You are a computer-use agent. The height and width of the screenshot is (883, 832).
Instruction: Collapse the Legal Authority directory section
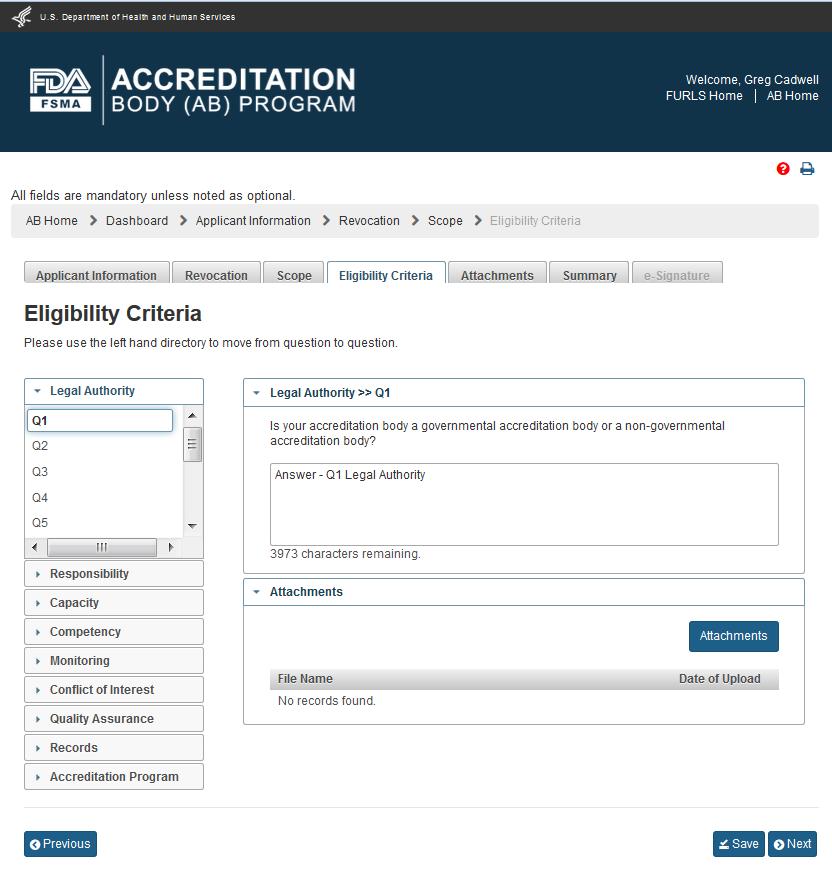point(92,391)
